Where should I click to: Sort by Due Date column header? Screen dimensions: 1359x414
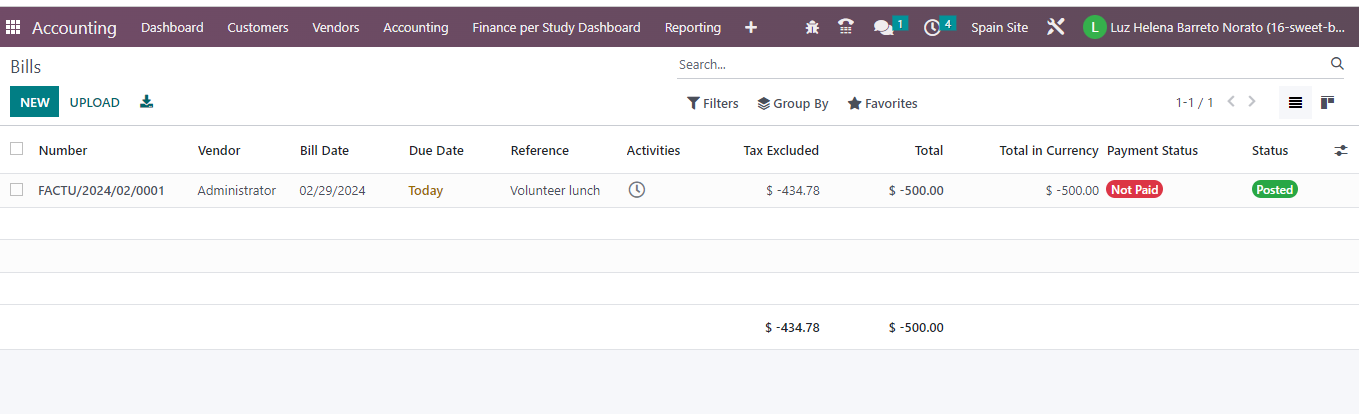[436, 151]
